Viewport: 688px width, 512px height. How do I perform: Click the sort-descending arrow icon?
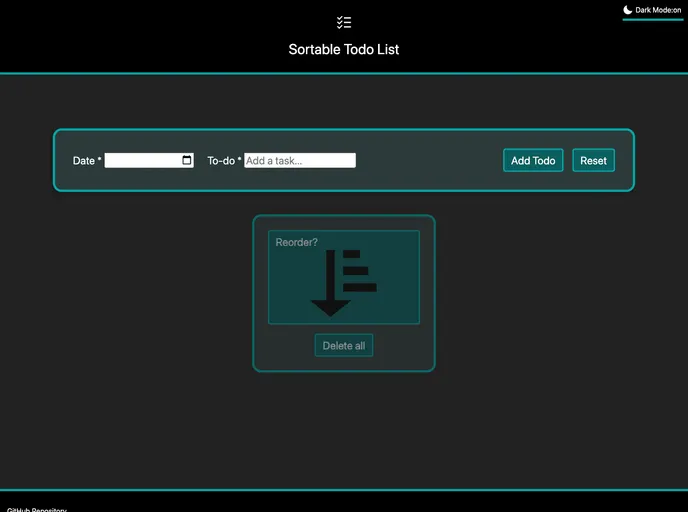330,285
